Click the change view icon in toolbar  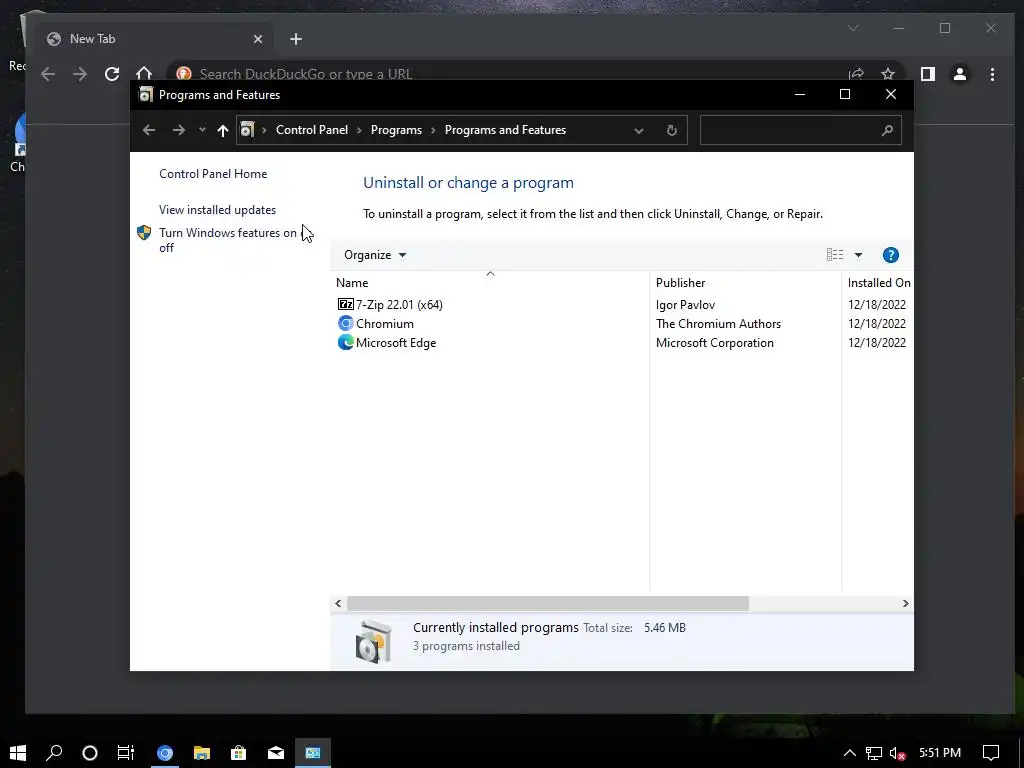pos(835,255)
